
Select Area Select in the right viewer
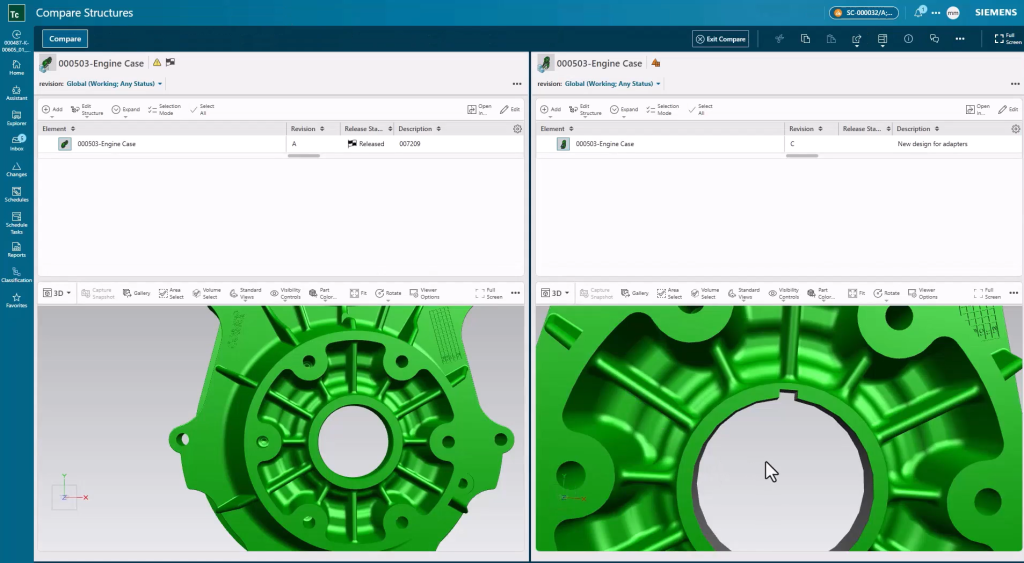(x=670, y=293)
